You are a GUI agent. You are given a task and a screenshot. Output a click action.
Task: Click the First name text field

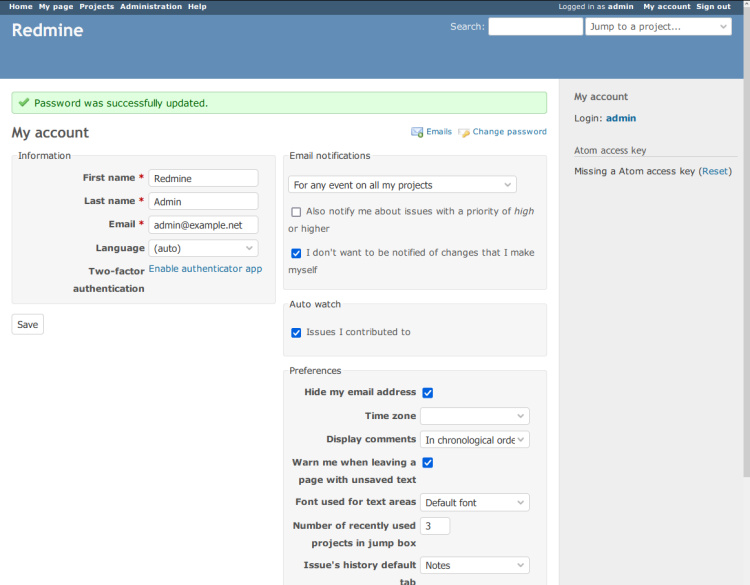point(203,178)
